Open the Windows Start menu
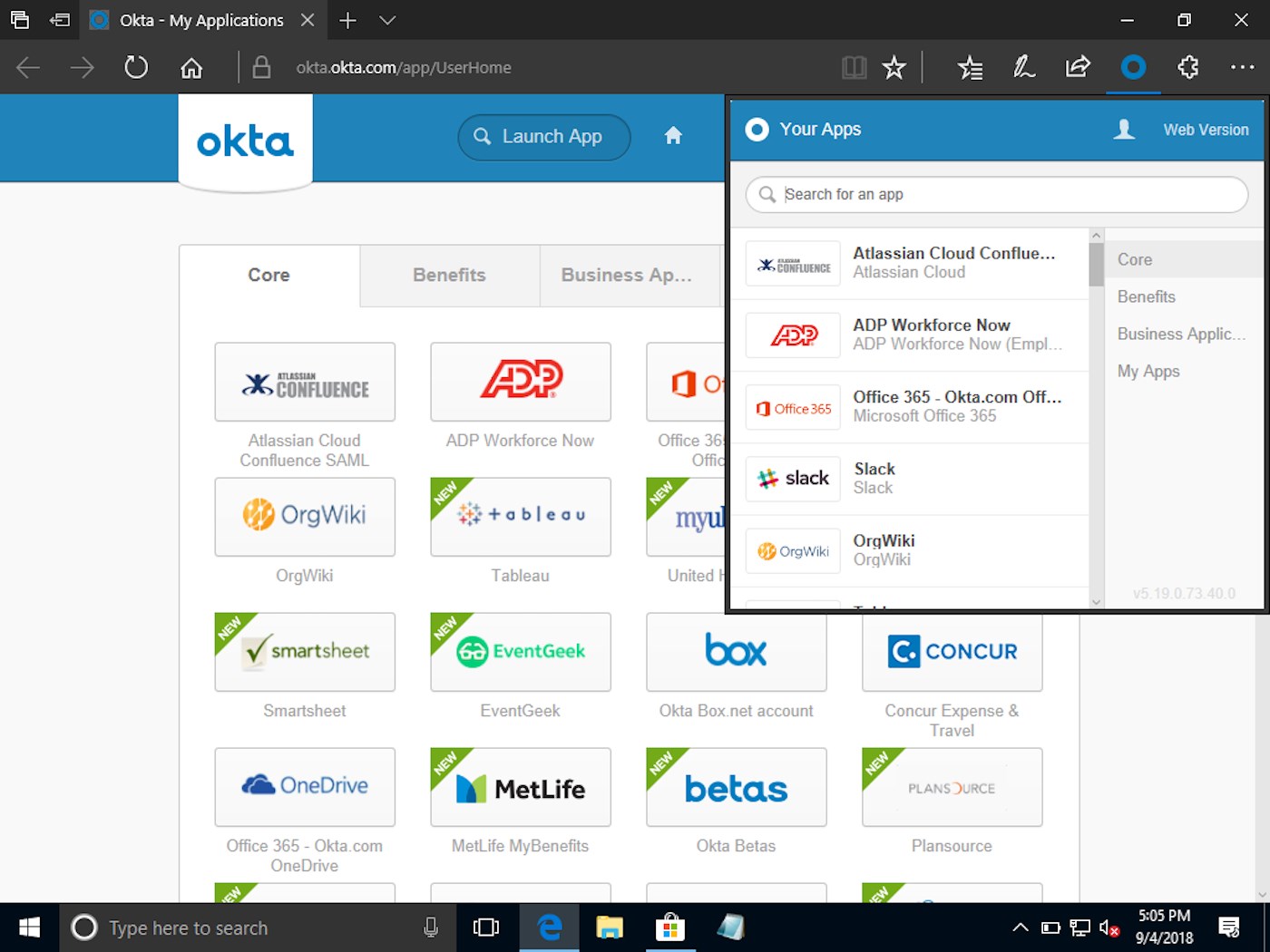Image resolution: width=1270 pixels, height=952 pixels. [x=30, y=928]
